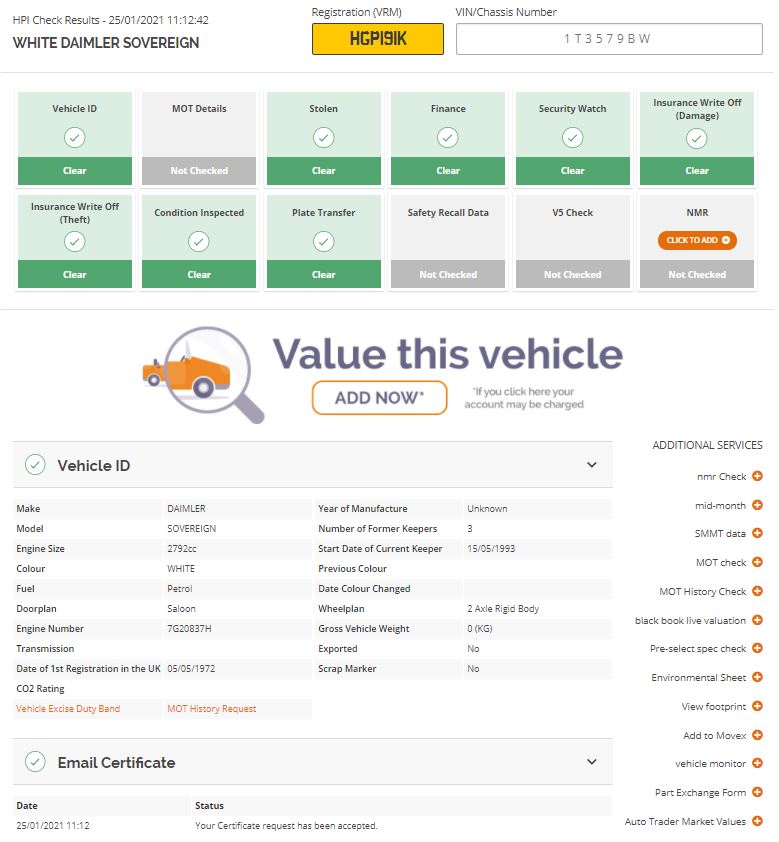
Task: Click the CLICK TO ADD NMR button
Action: (x=697, y=240)
